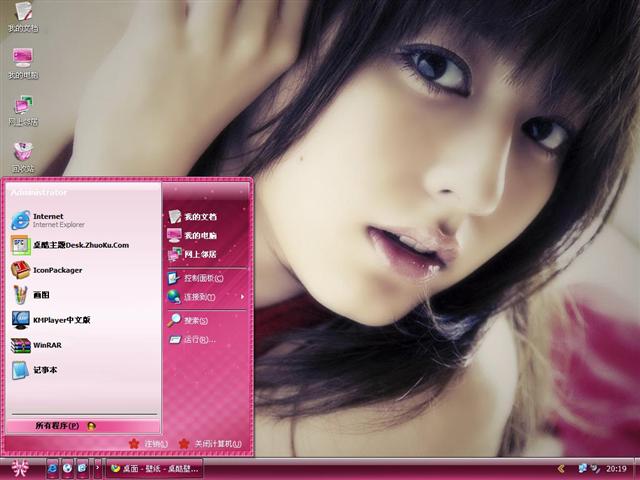
Task: Click the tray icon beside the clock
Action: [x=596, y=469]
